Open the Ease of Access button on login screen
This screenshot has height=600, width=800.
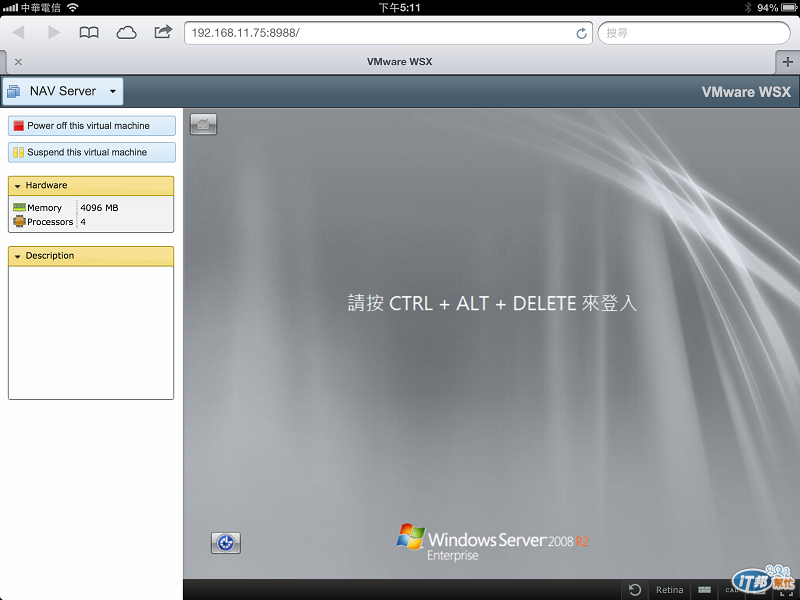tap(226, 543)
